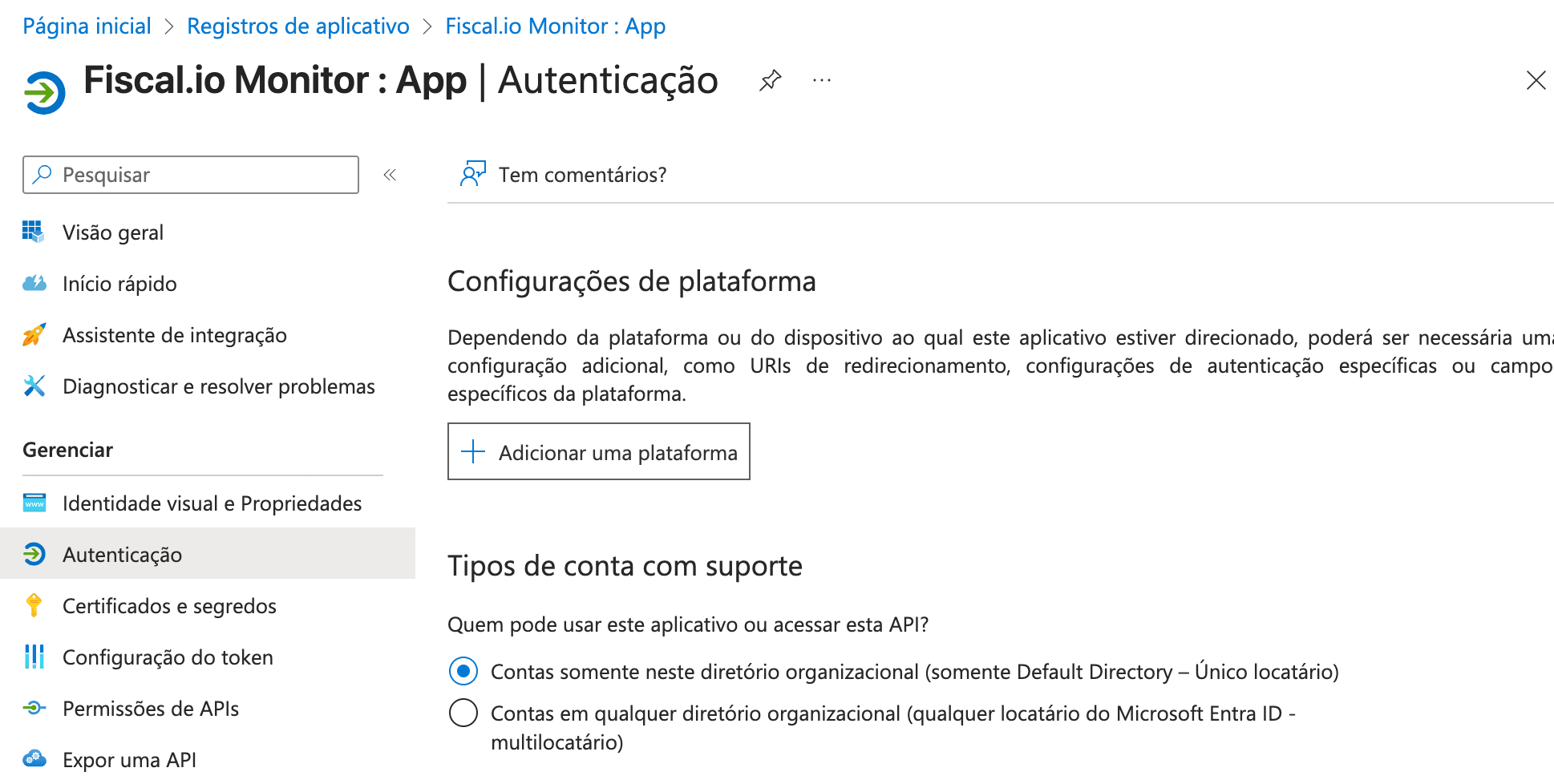This screenshot has height=784, width=1554.
Task: Click in the Pesquisar search field
Action: tap(191, 175)
